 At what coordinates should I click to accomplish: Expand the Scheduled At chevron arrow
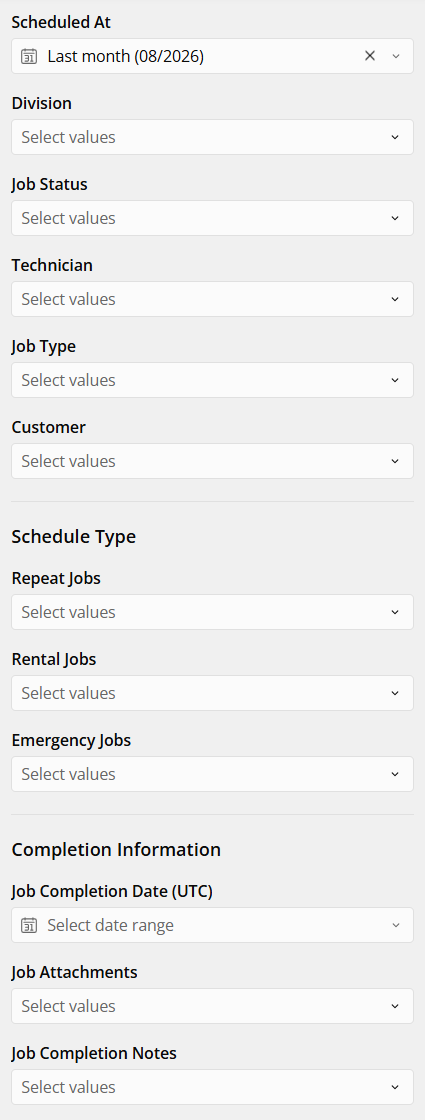[396, 56]
